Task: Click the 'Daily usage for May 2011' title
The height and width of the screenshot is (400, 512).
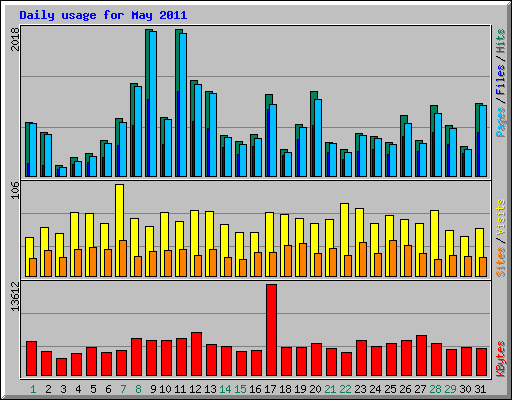Action: coord(103,15)
